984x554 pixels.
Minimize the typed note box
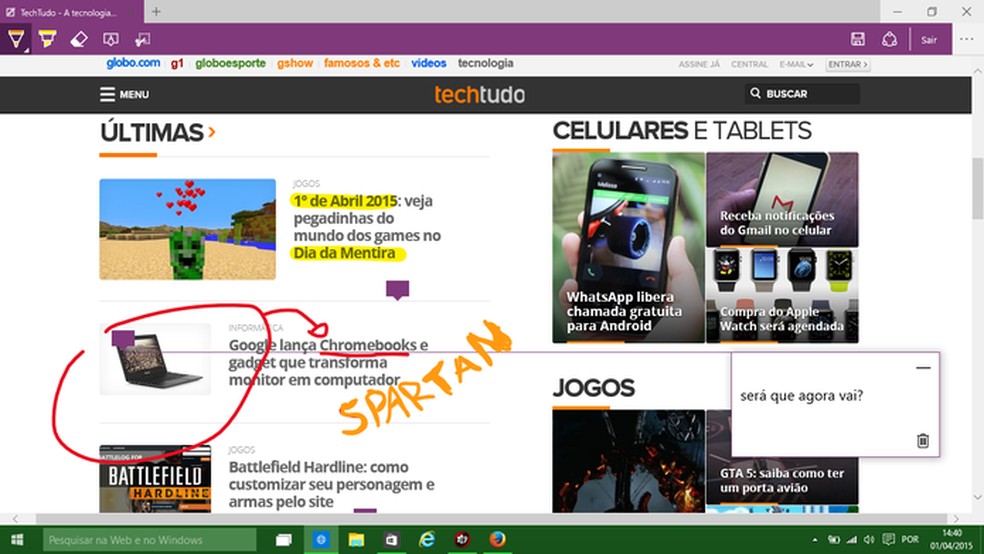click(922, 368)
